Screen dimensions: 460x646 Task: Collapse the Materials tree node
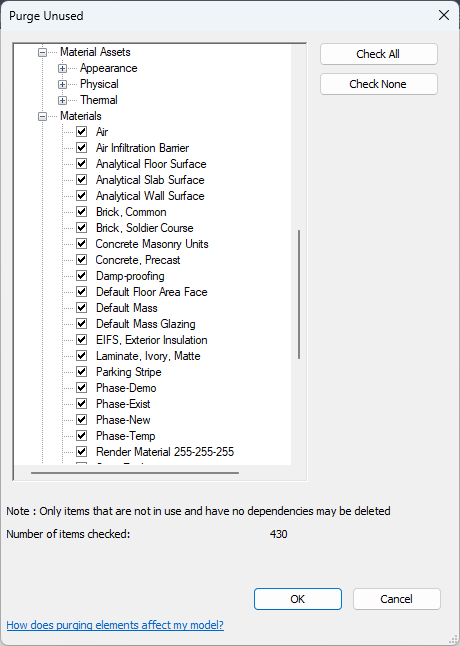[42, 117]
